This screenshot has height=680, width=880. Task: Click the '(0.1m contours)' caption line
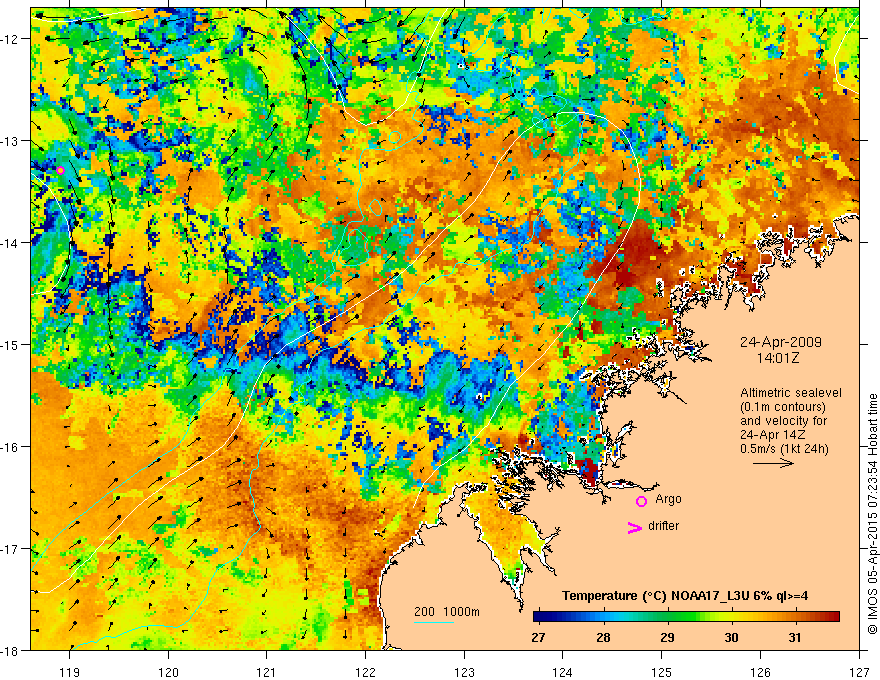point(783,407)
